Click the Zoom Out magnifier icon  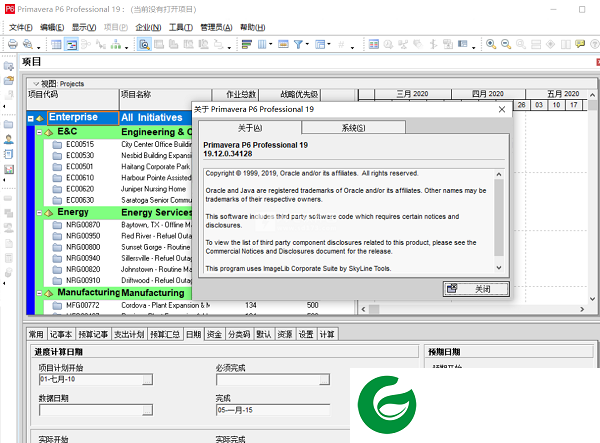point(506,44)
